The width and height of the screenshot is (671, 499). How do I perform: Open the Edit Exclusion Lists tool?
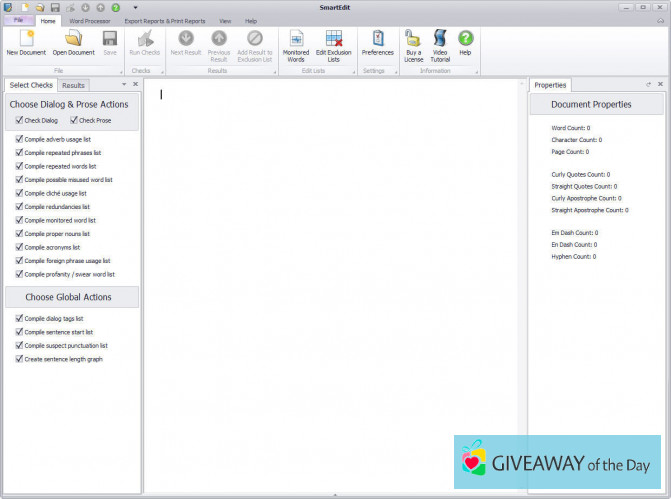tap(333, 39)
